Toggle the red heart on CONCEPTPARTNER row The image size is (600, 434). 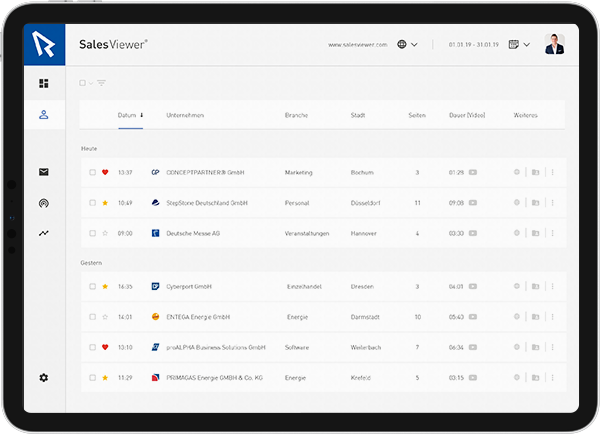pos(105,173)
